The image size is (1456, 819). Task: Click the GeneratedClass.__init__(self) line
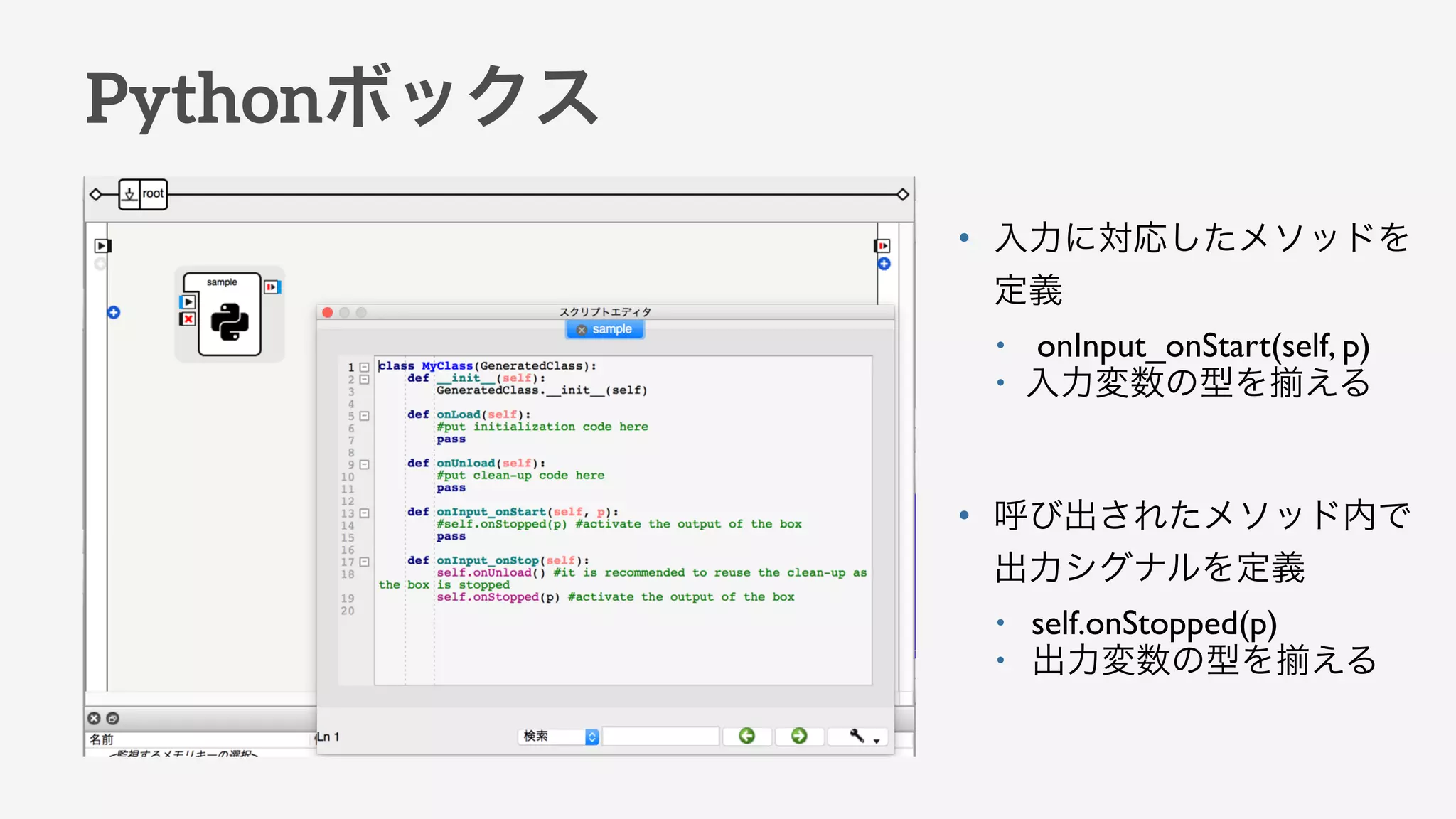coord(542,390)
